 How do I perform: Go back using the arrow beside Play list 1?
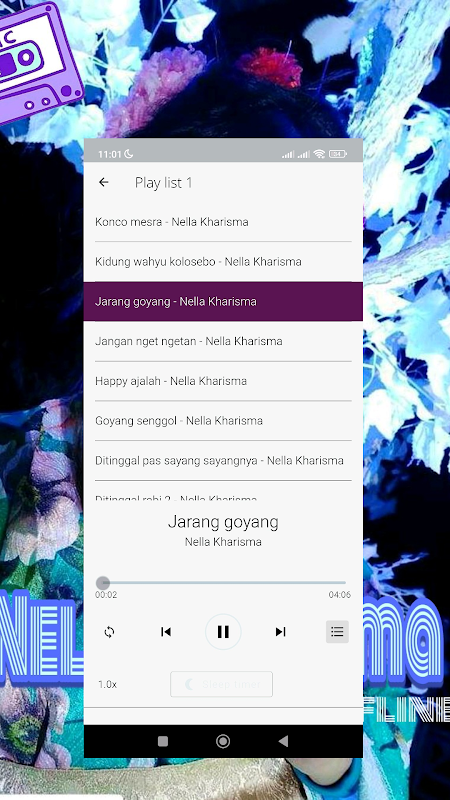point(104,182)
